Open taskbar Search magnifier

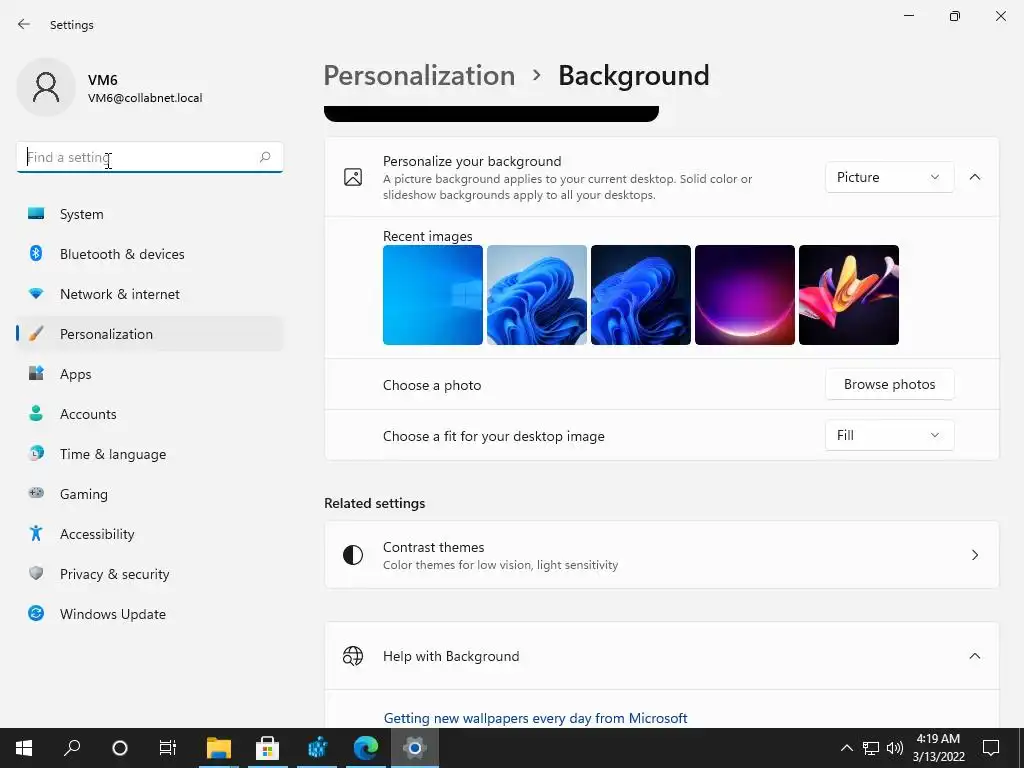(72, 748)
